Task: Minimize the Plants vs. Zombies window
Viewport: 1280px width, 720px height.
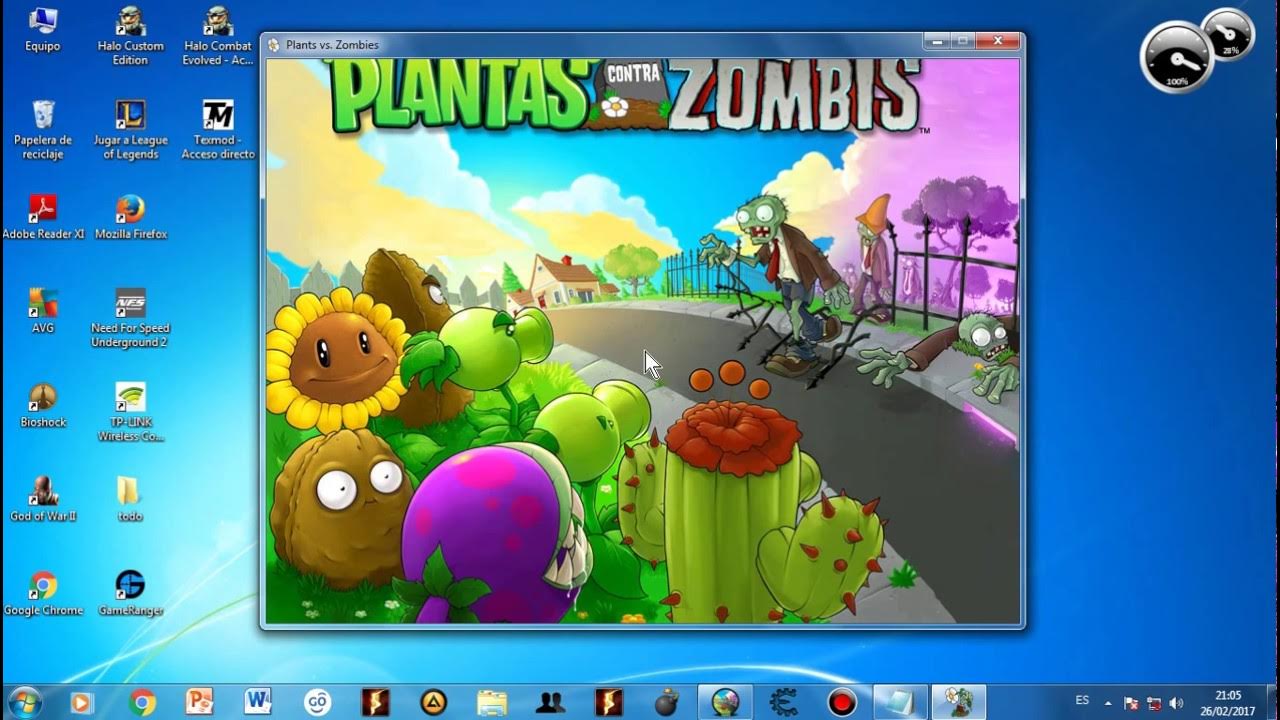Action: [936, 42]
